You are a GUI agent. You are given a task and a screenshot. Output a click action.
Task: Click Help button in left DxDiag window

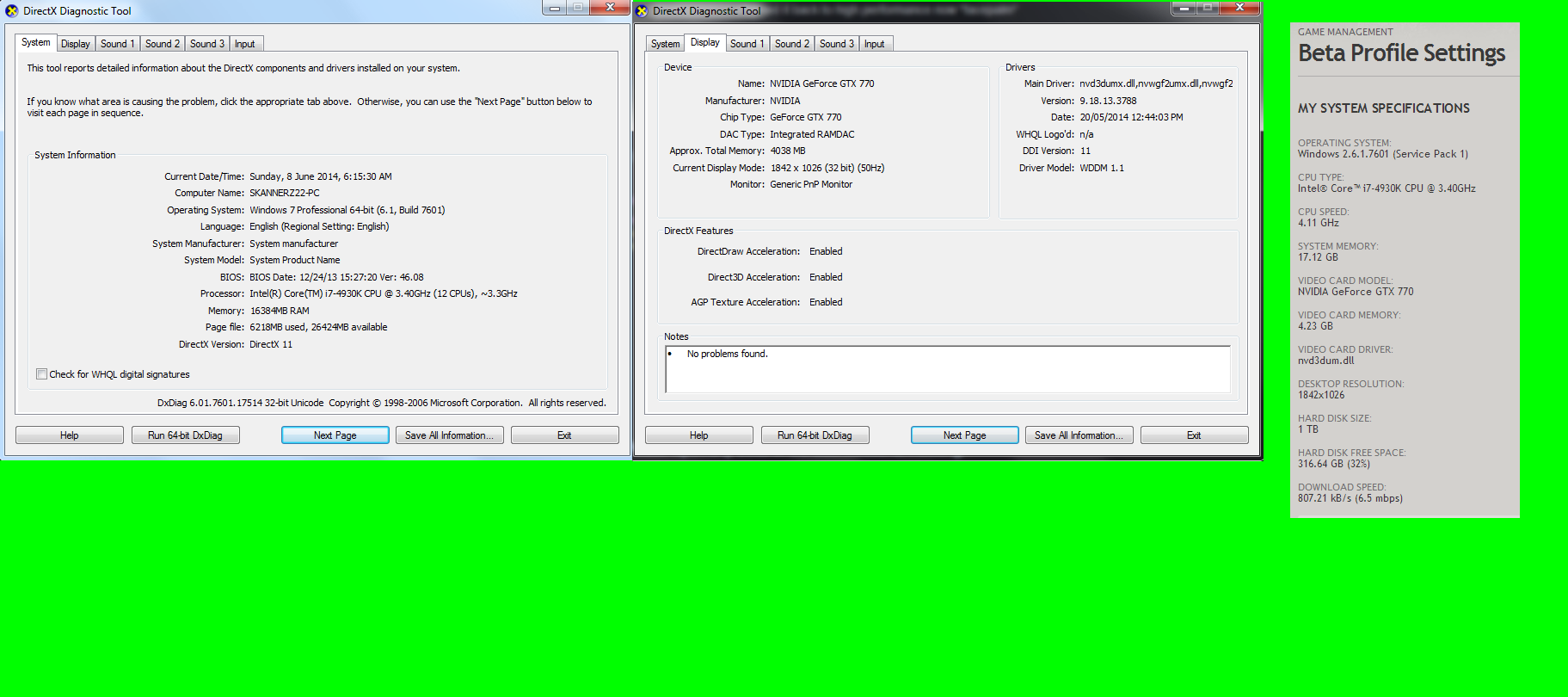(x=70, y=435)
